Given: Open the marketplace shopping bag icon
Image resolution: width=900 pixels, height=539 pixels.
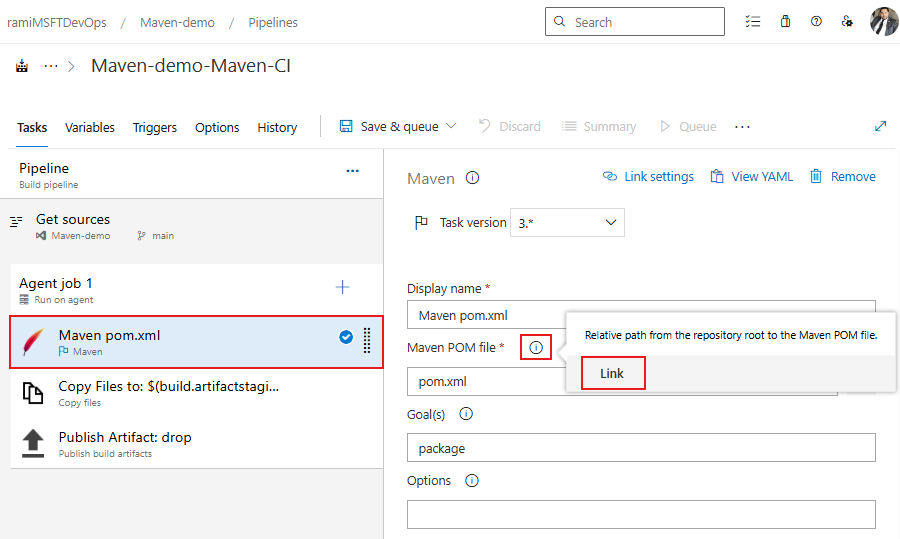Looking at the screenshot, I should 786,22.
